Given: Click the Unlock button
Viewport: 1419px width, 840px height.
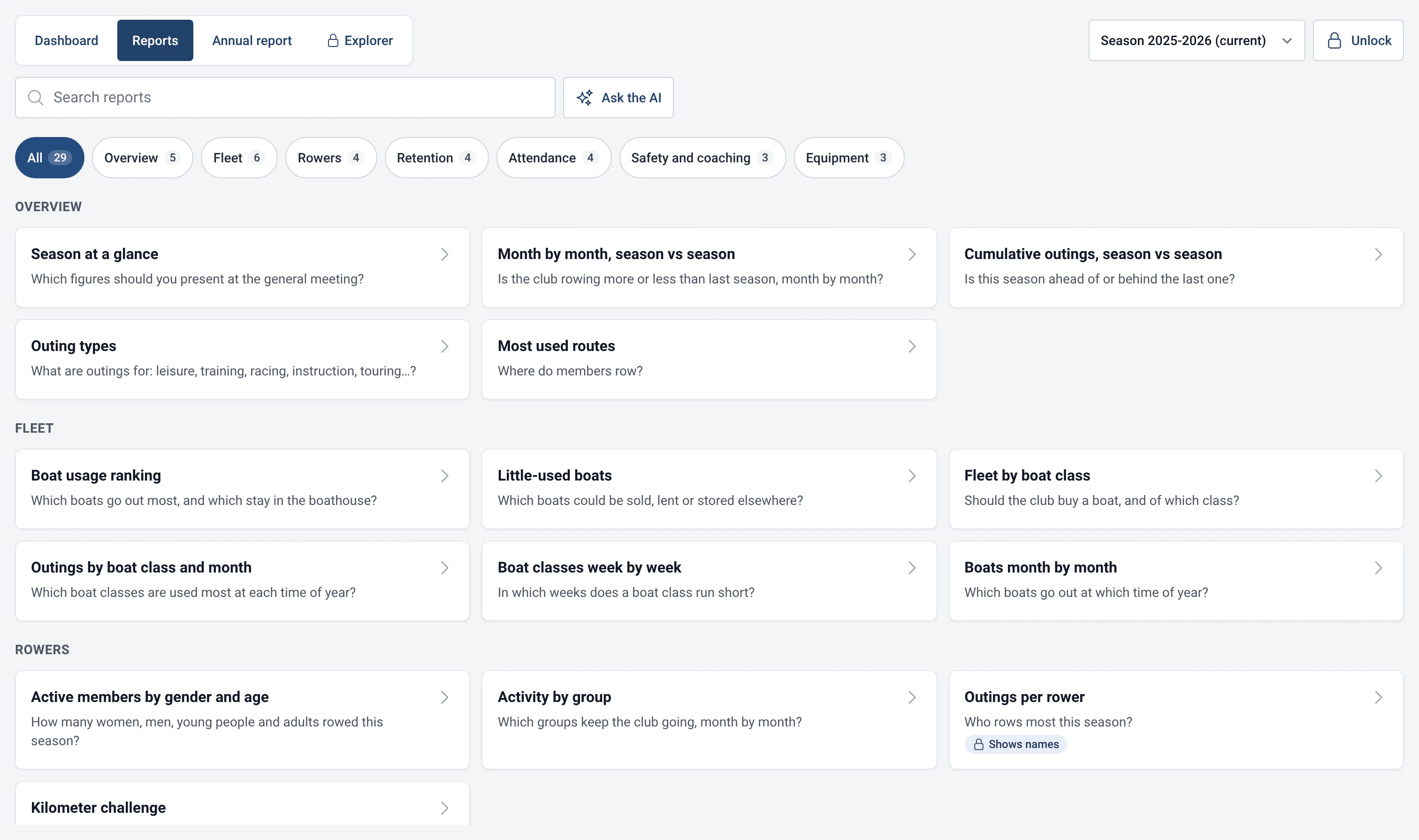Looking at the screenshot, I should click(x=1358, y=40).
